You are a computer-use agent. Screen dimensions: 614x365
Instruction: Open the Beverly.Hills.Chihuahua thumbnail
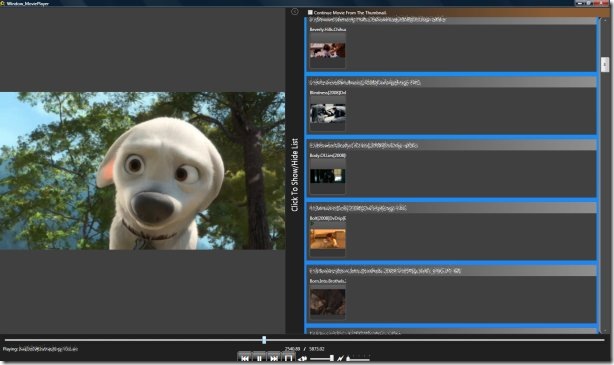[327, 51]
